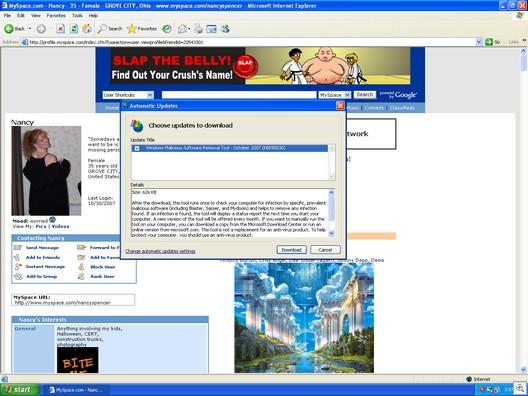The width and height of the screenshot is (528, 396).
Task: Expand the address bar dropdown arrow
Action: click(x=478, y=42)
